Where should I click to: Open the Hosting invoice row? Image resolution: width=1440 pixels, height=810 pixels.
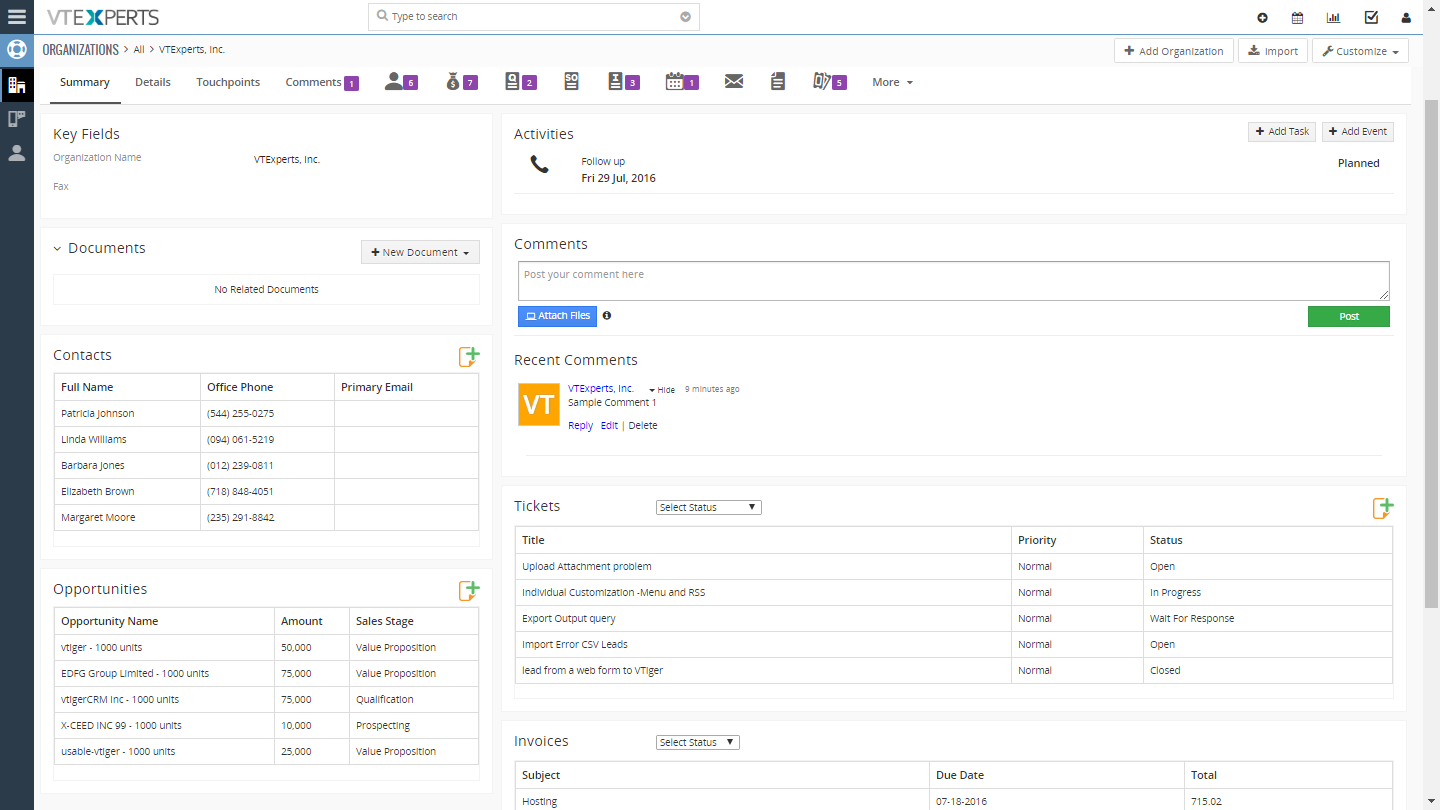954,801
